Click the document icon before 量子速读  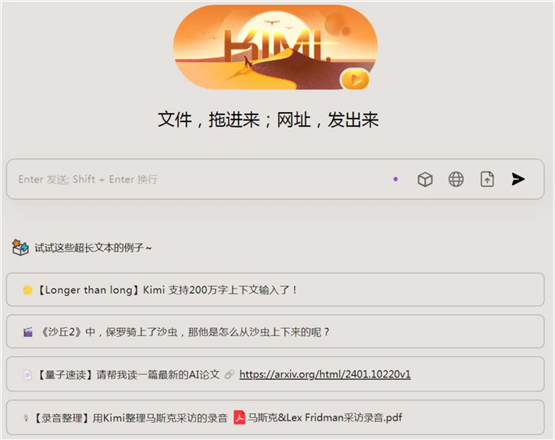tap(27, 375)
